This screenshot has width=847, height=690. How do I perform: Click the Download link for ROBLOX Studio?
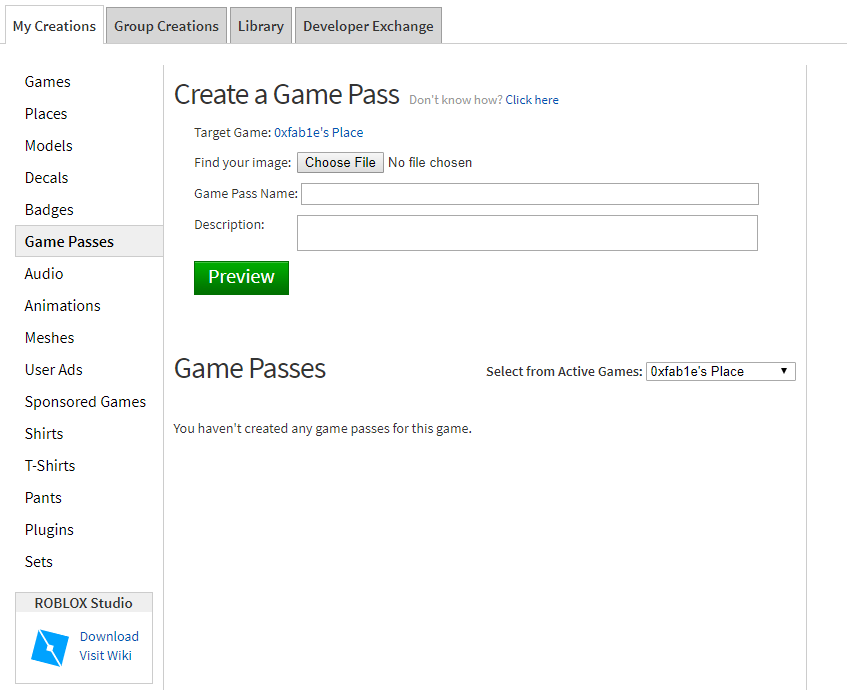109,637
